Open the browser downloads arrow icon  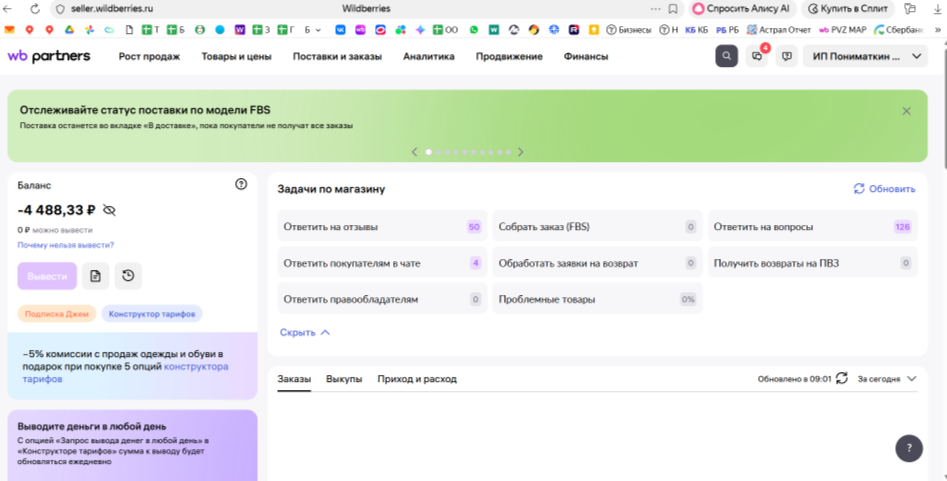point(937,9)
